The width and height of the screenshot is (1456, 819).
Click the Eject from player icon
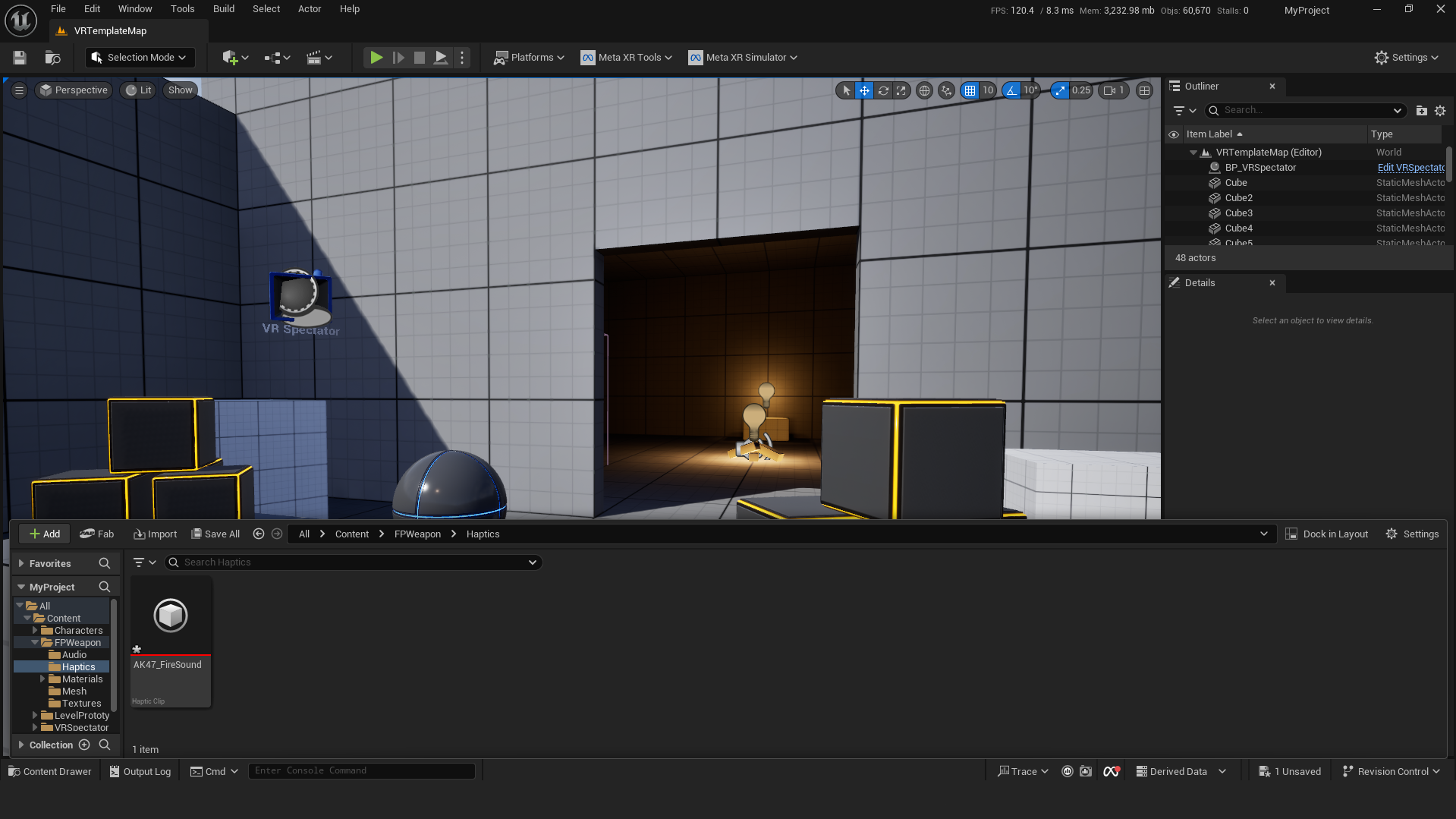[440, 58]
